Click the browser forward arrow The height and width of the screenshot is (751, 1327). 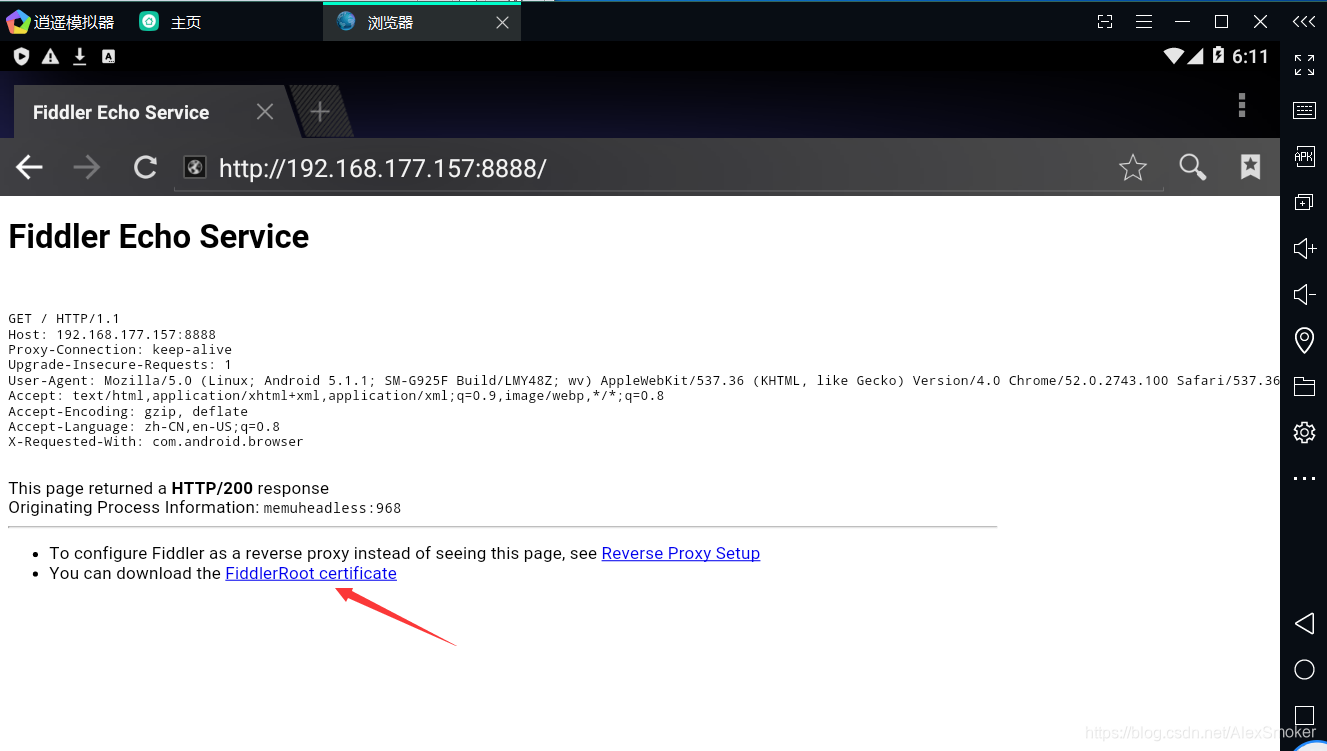[x=87, y=167]
